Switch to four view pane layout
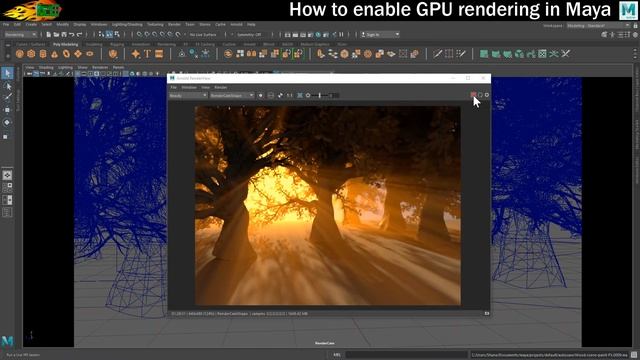640x360 pixels. (x=7, y=188)
